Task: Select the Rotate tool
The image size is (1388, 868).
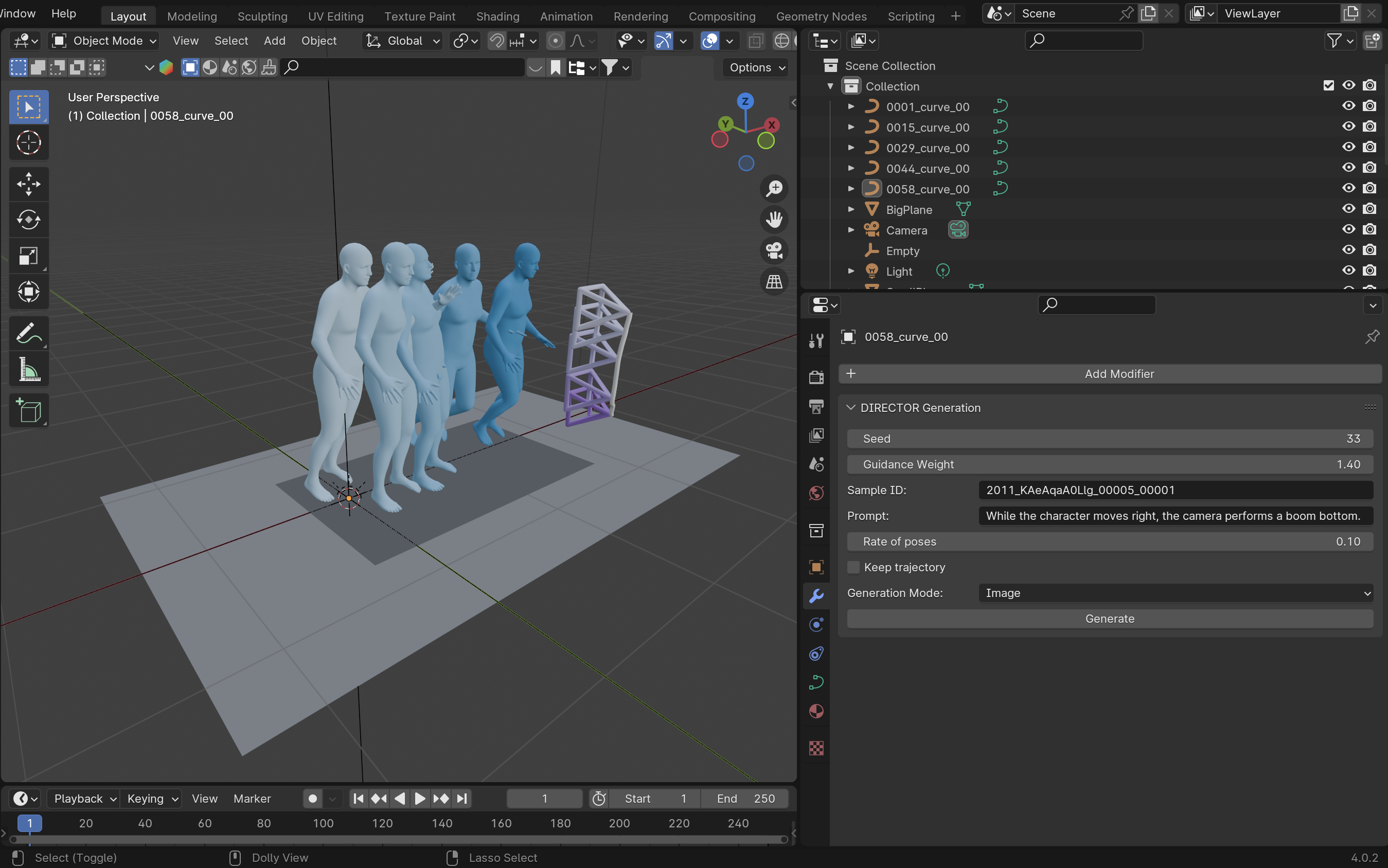Action: coord(28,220)
